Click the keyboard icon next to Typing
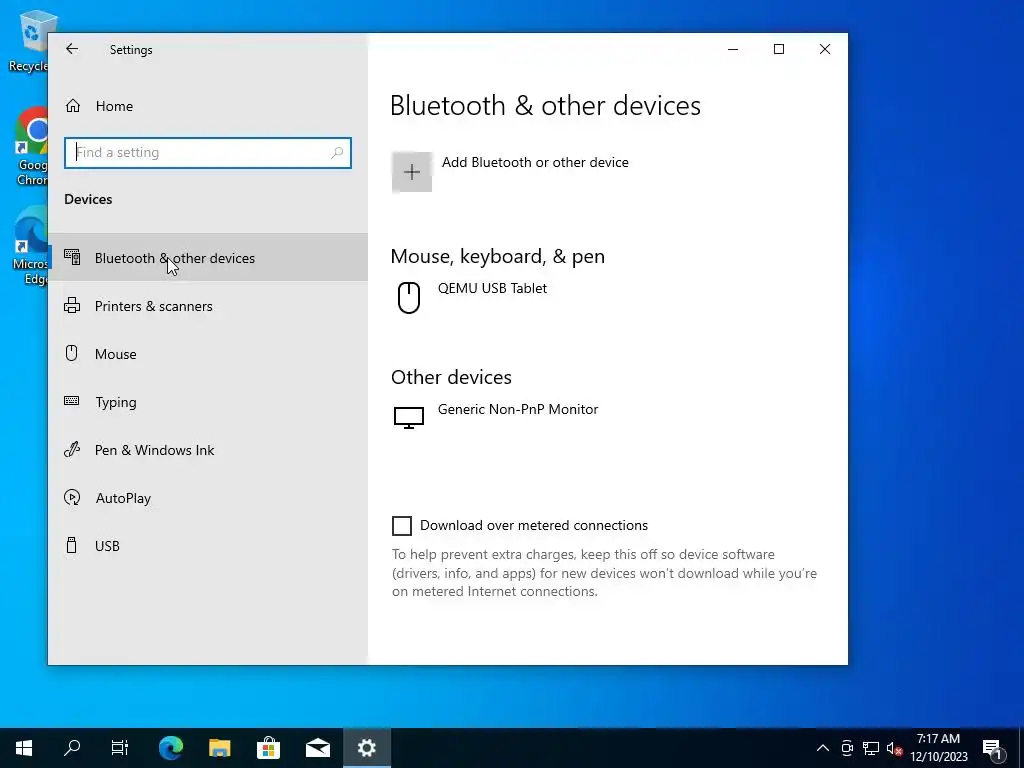The image size is (1024, 768). point(72,401)
